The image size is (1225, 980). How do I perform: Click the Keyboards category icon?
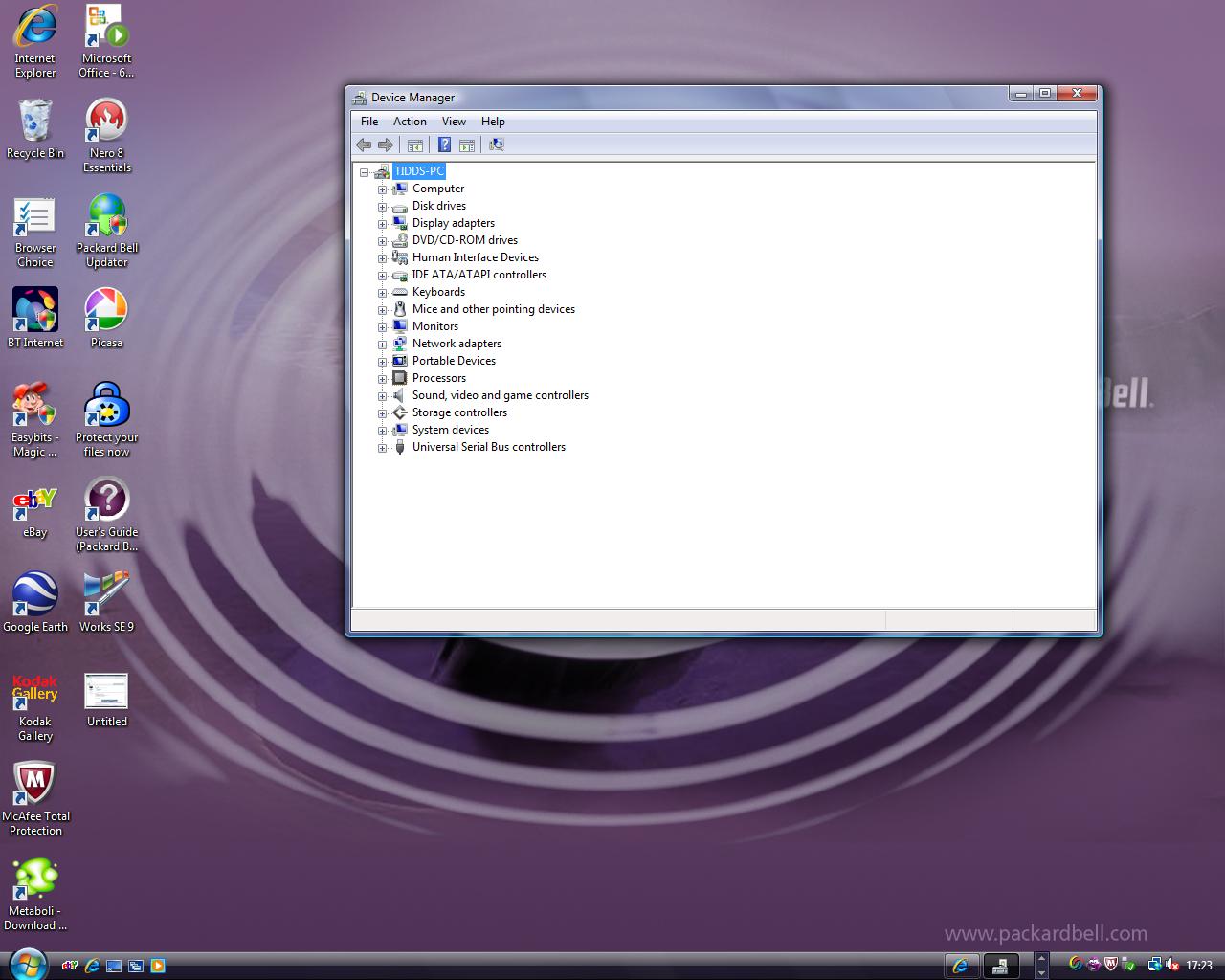(x=400, y=292)
